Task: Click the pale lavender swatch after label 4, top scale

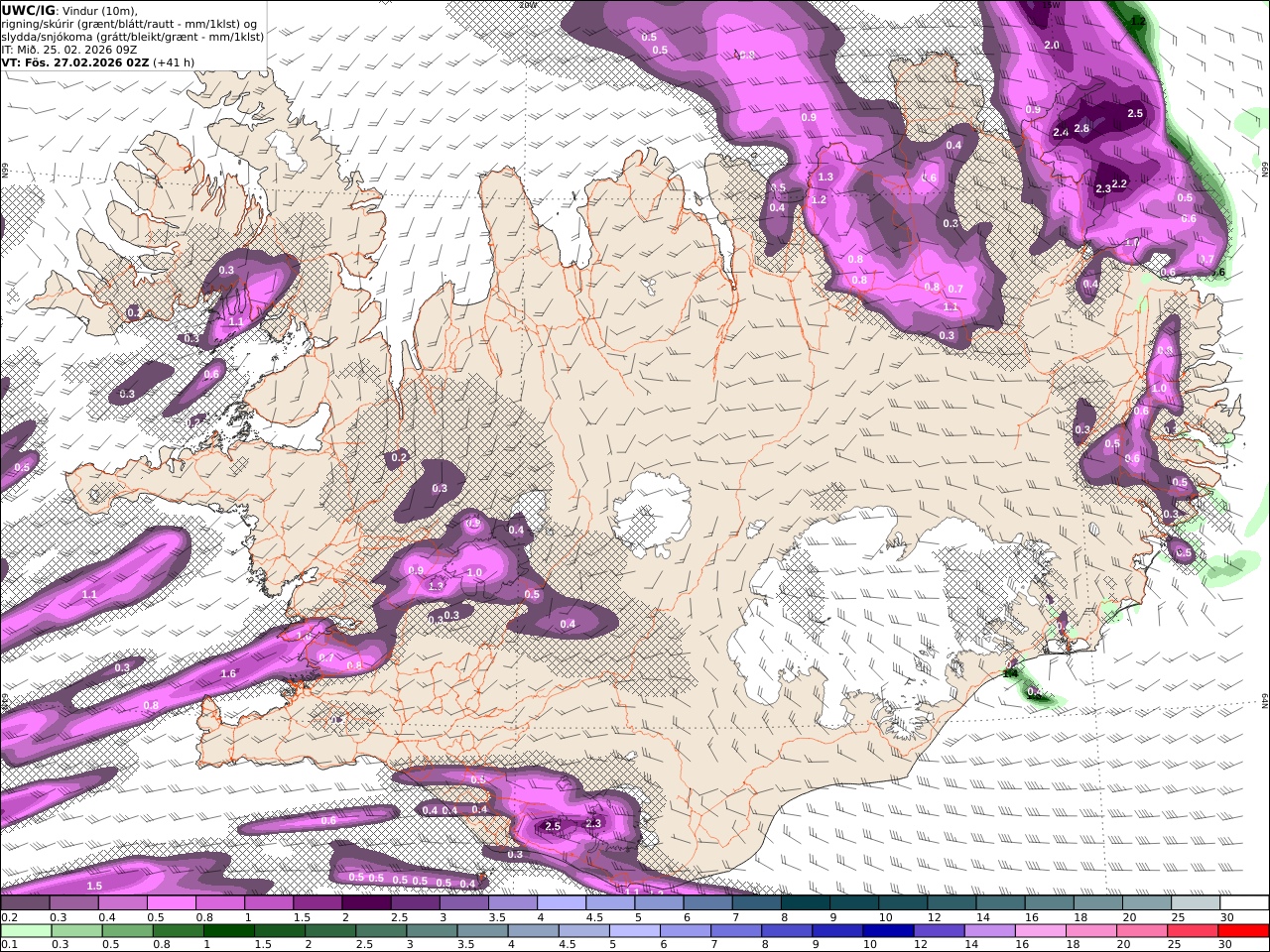Action: pos(562,903)
